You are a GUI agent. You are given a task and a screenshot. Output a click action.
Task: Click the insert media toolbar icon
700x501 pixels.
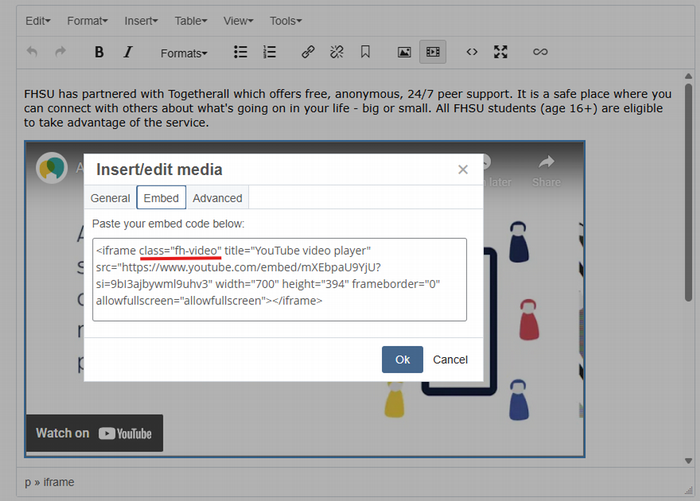[433, 52]
